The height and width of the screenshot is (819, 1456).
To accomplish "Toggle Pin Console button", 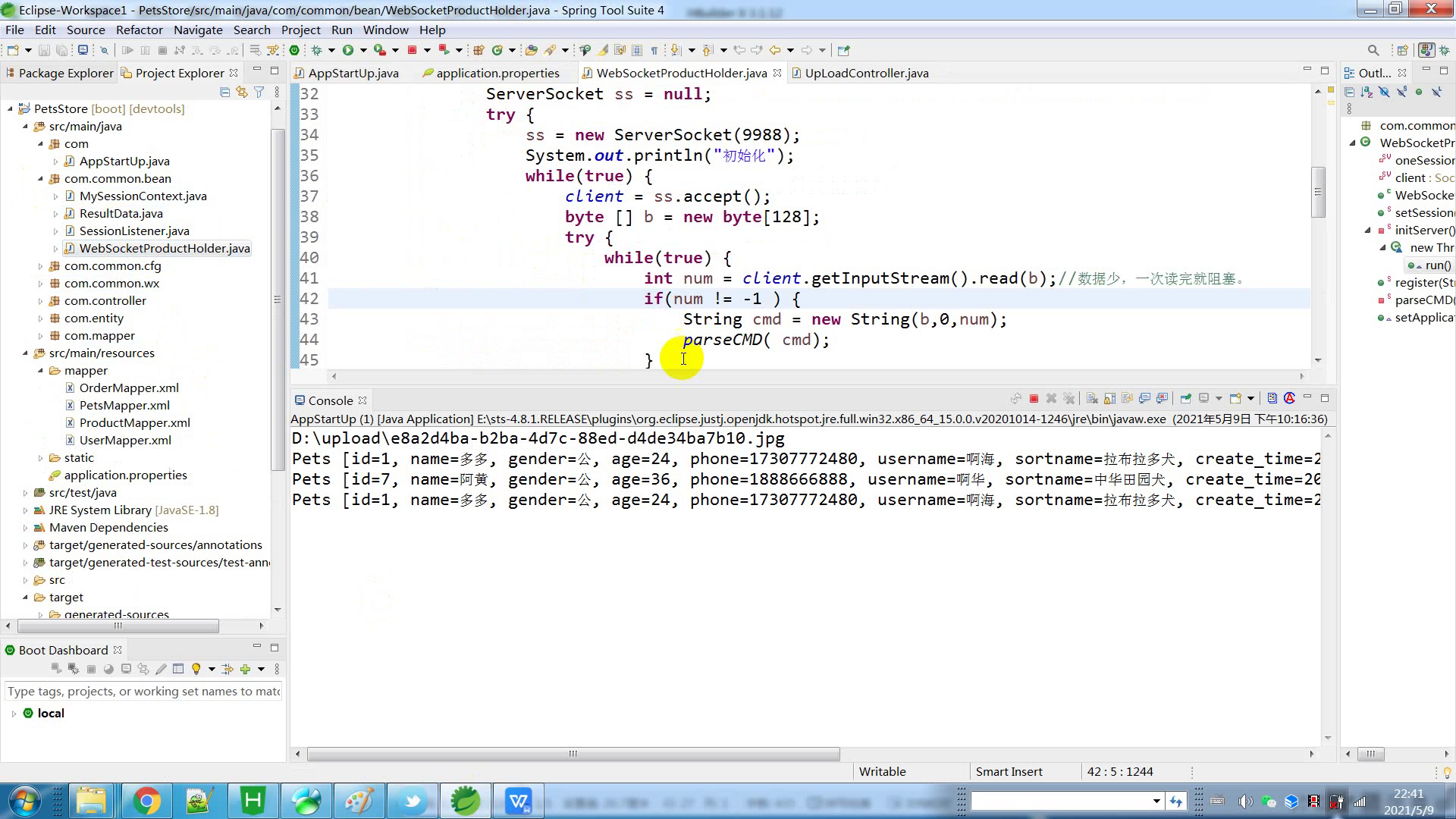I will [x=1186, y=399].
